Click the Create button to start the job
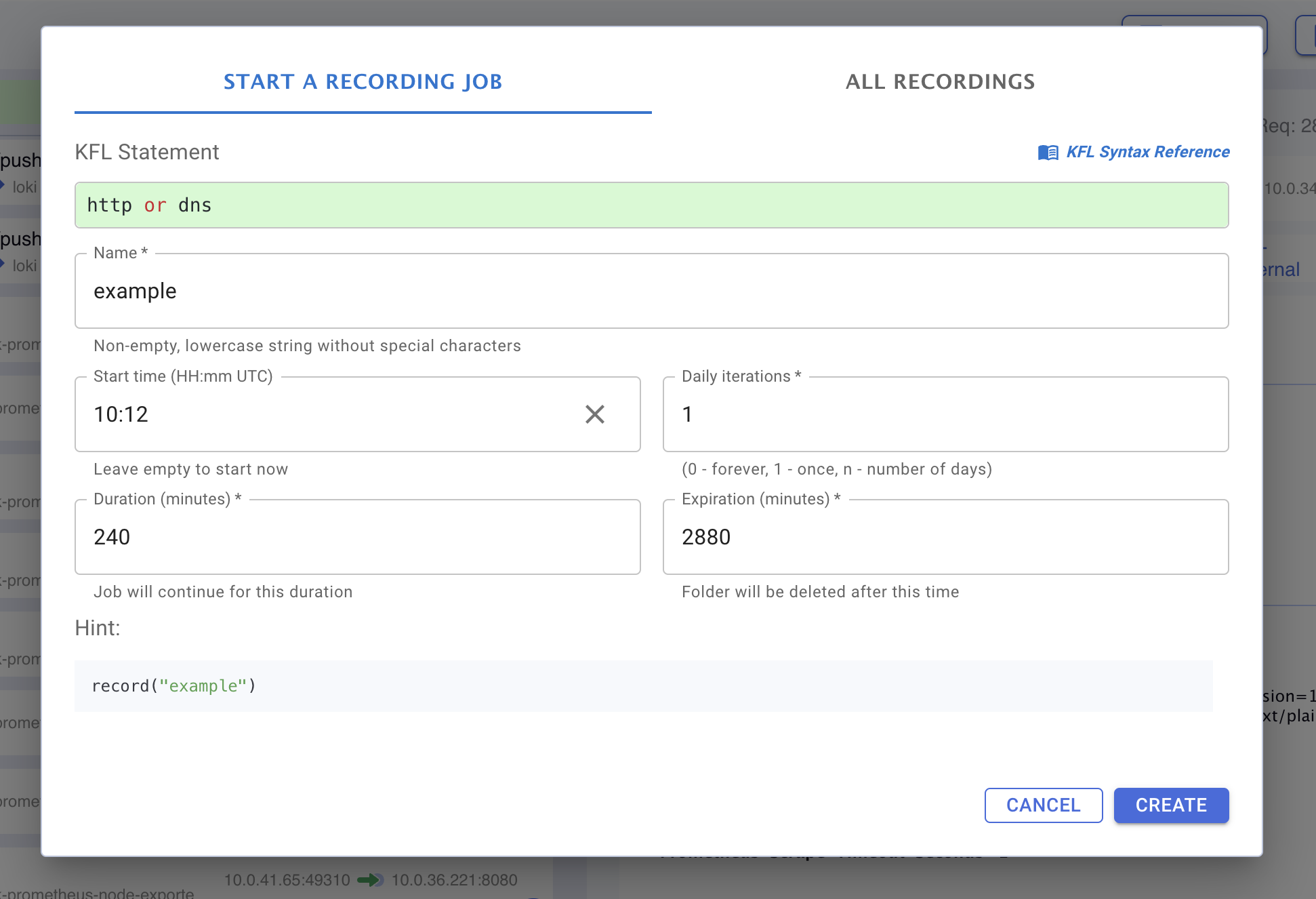The width and height of the screenshot is (1316, 899). pyautogui.click(x=1171, y=805)
